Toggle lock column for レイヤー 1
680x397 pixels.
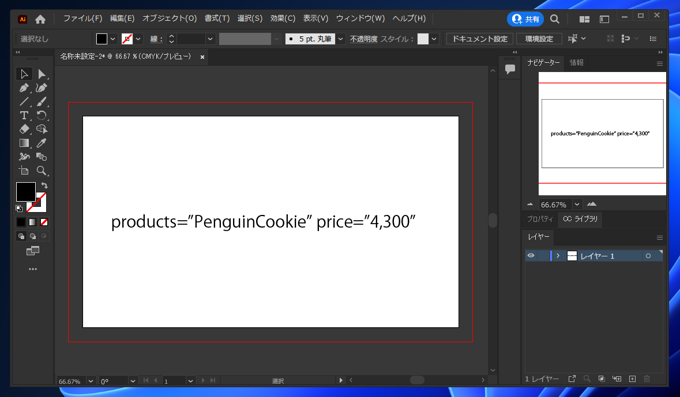542,256
